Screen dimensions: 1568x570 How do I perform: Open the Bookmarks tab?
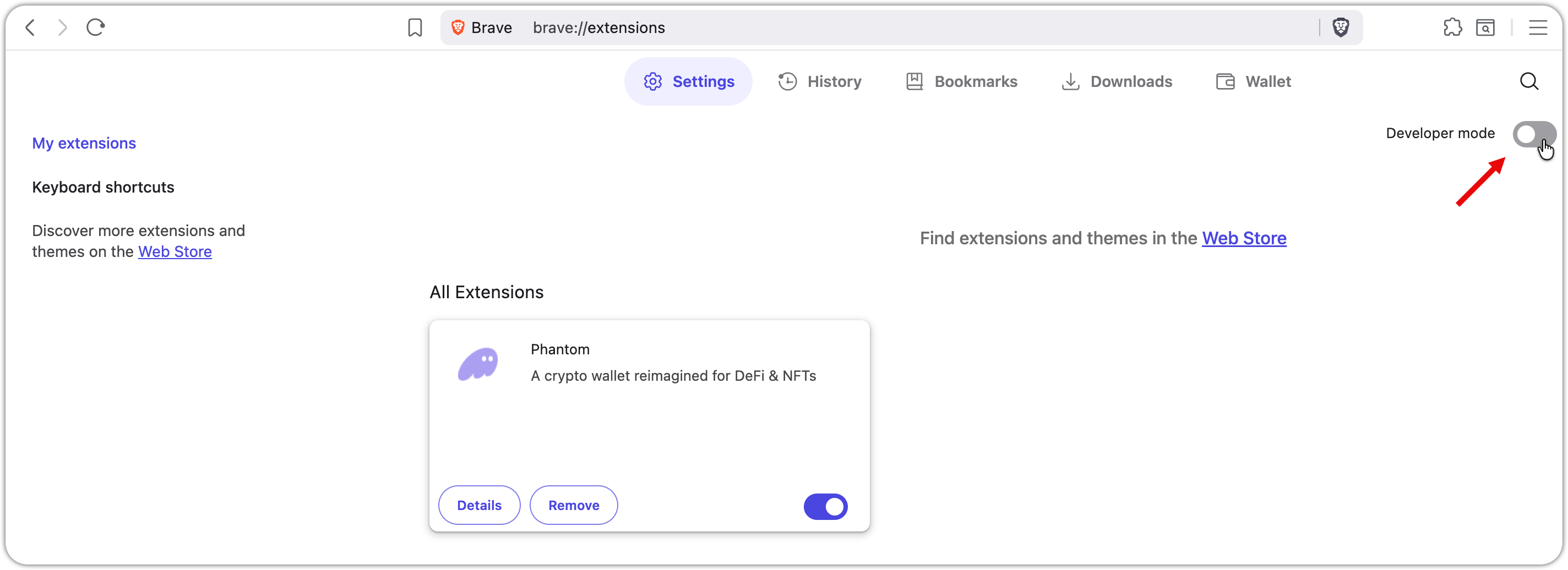(x=962, y=81)
